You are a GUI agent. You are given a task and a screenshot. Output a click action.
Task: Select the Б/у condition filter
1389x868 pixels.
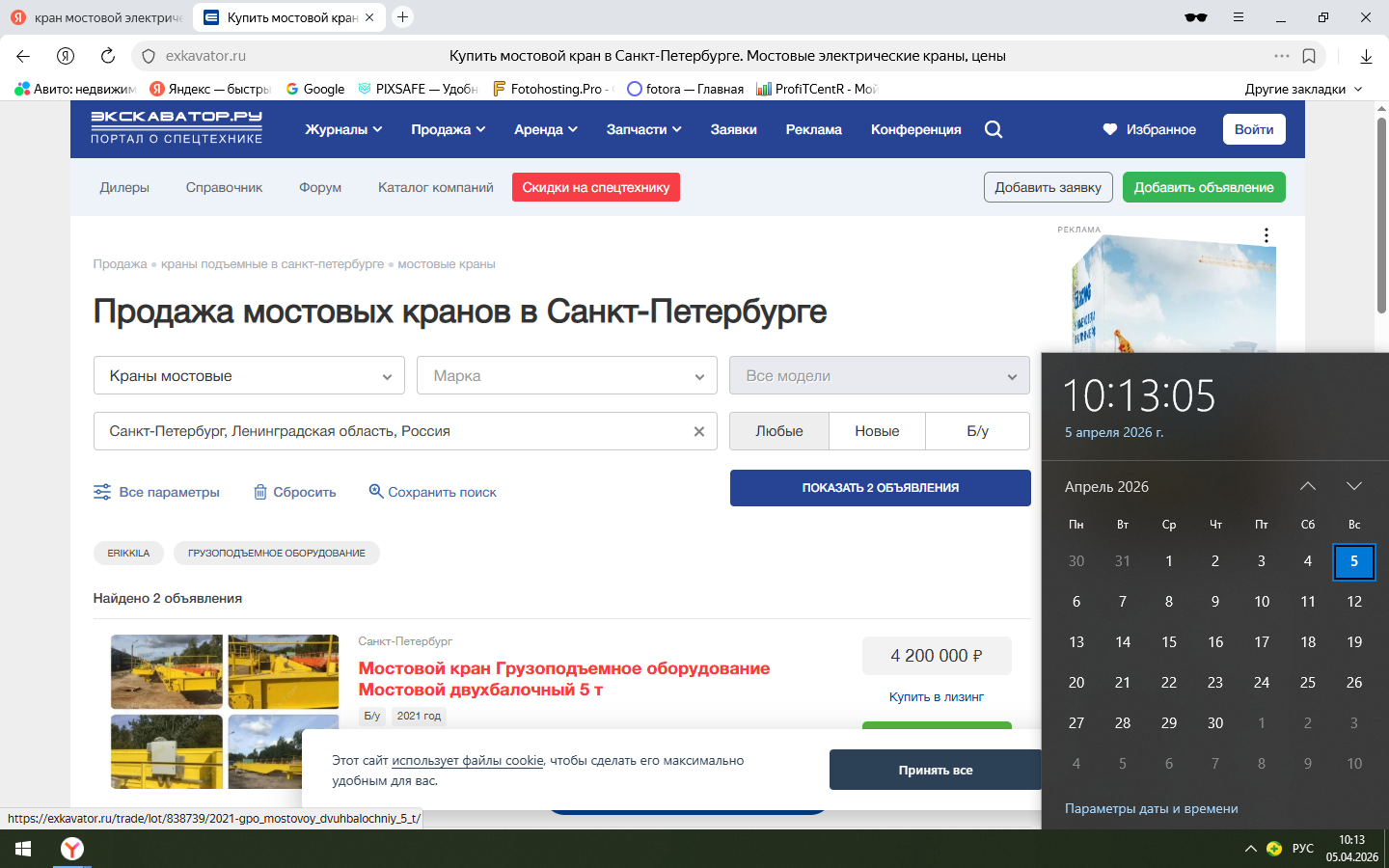[977, 431]
